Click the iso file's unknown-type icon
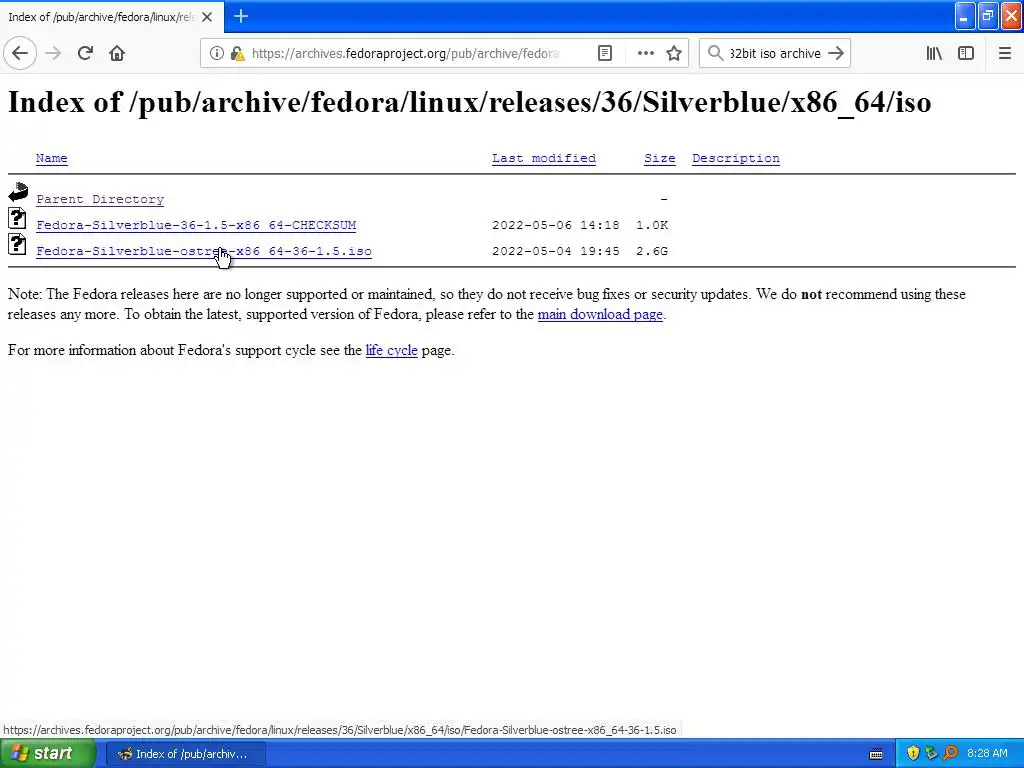 pos(17,244)
